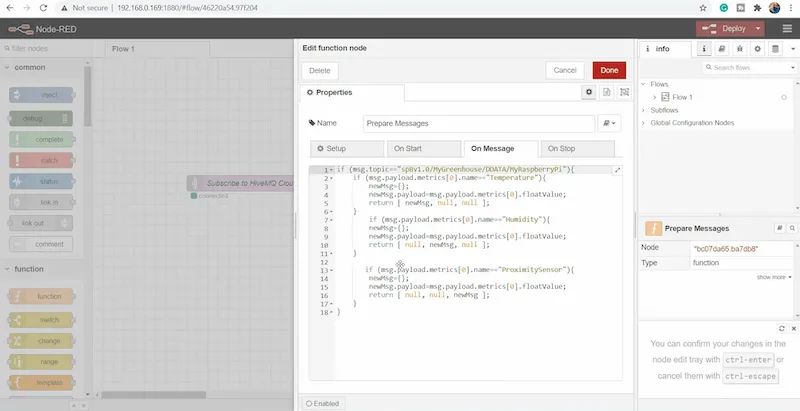Expand the Subflows section
The image size is (800, 411).
pyautogui.click(x=644, y=110)
